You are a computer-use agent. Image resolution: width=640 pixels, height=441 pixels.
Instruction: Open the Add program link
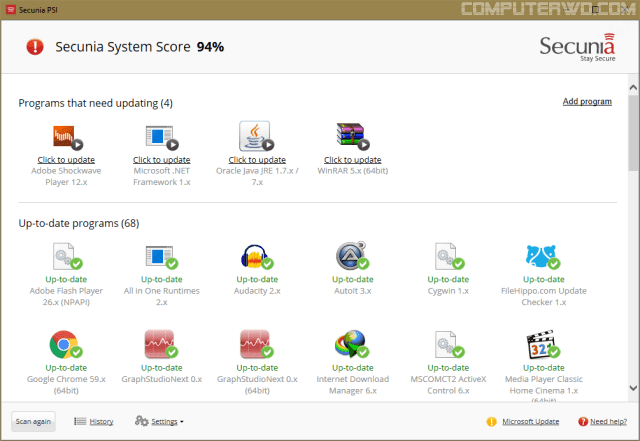pyautogui.click(x=587, y=101)
